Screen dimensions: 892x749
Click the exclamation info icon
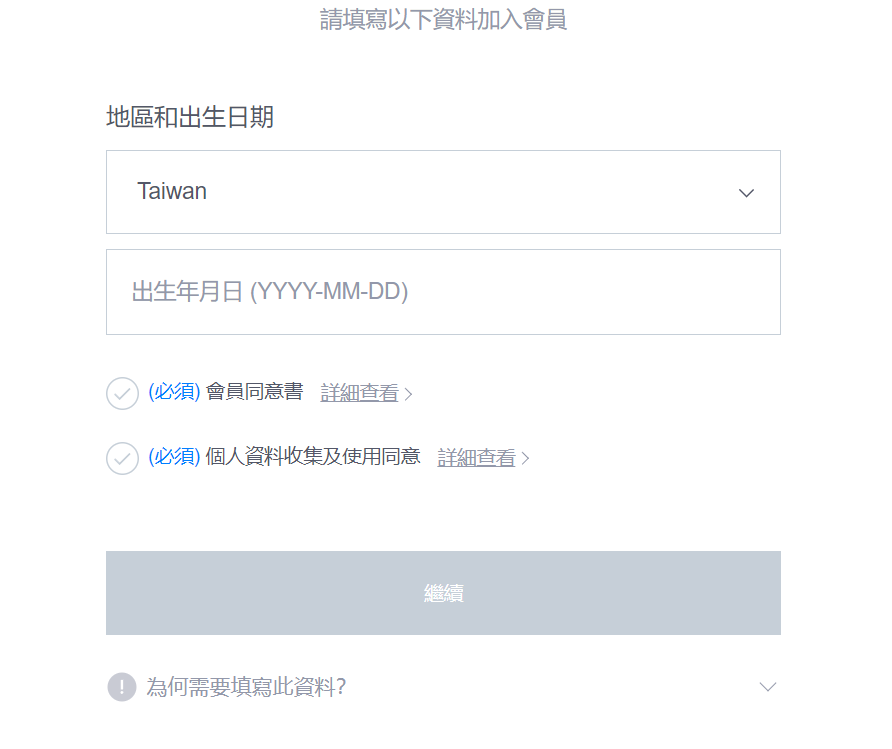pyautogui.click(x=121, y=687)
